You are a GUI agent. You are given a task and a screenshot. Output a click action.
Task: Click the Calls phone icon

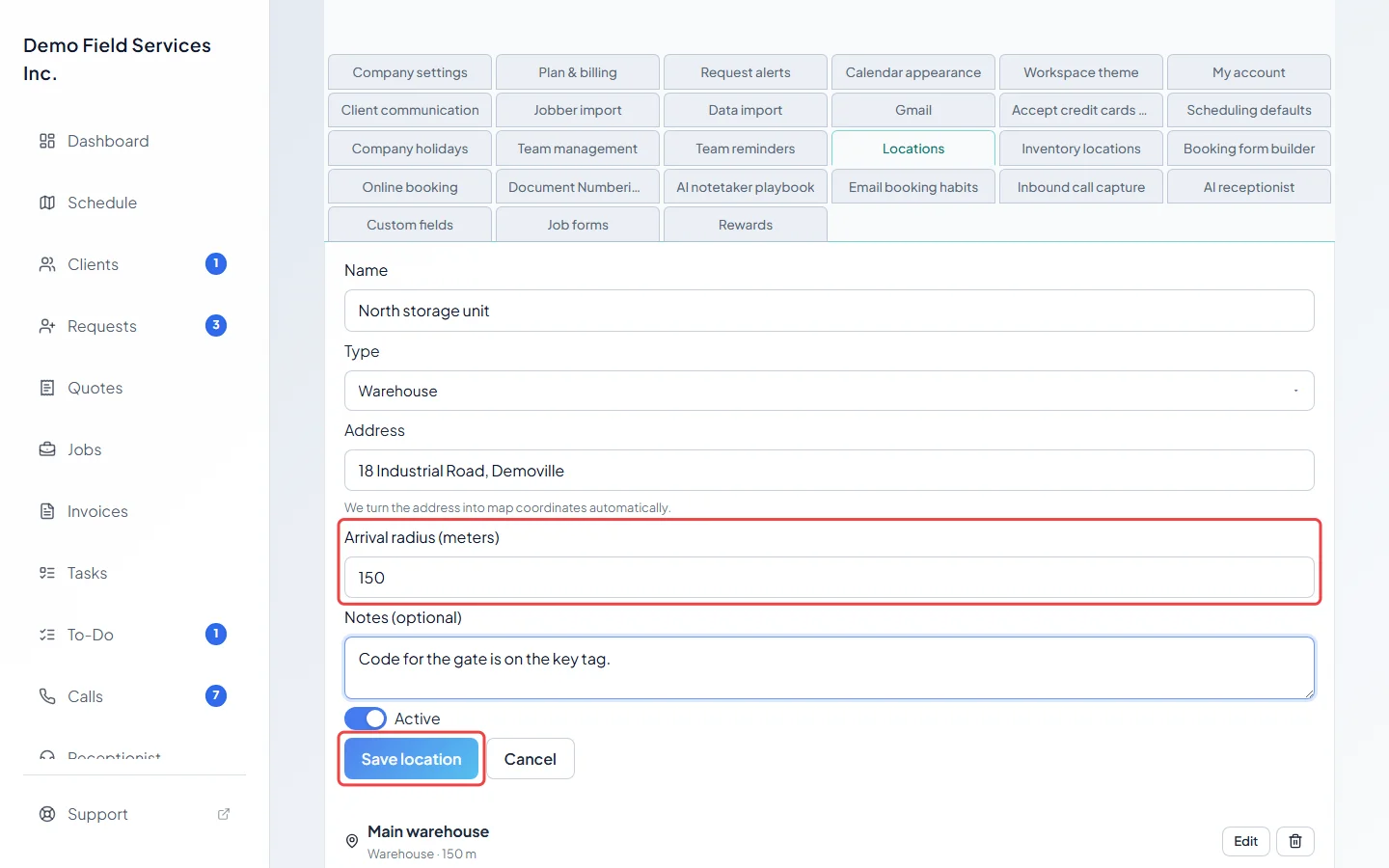pos(47,696)
